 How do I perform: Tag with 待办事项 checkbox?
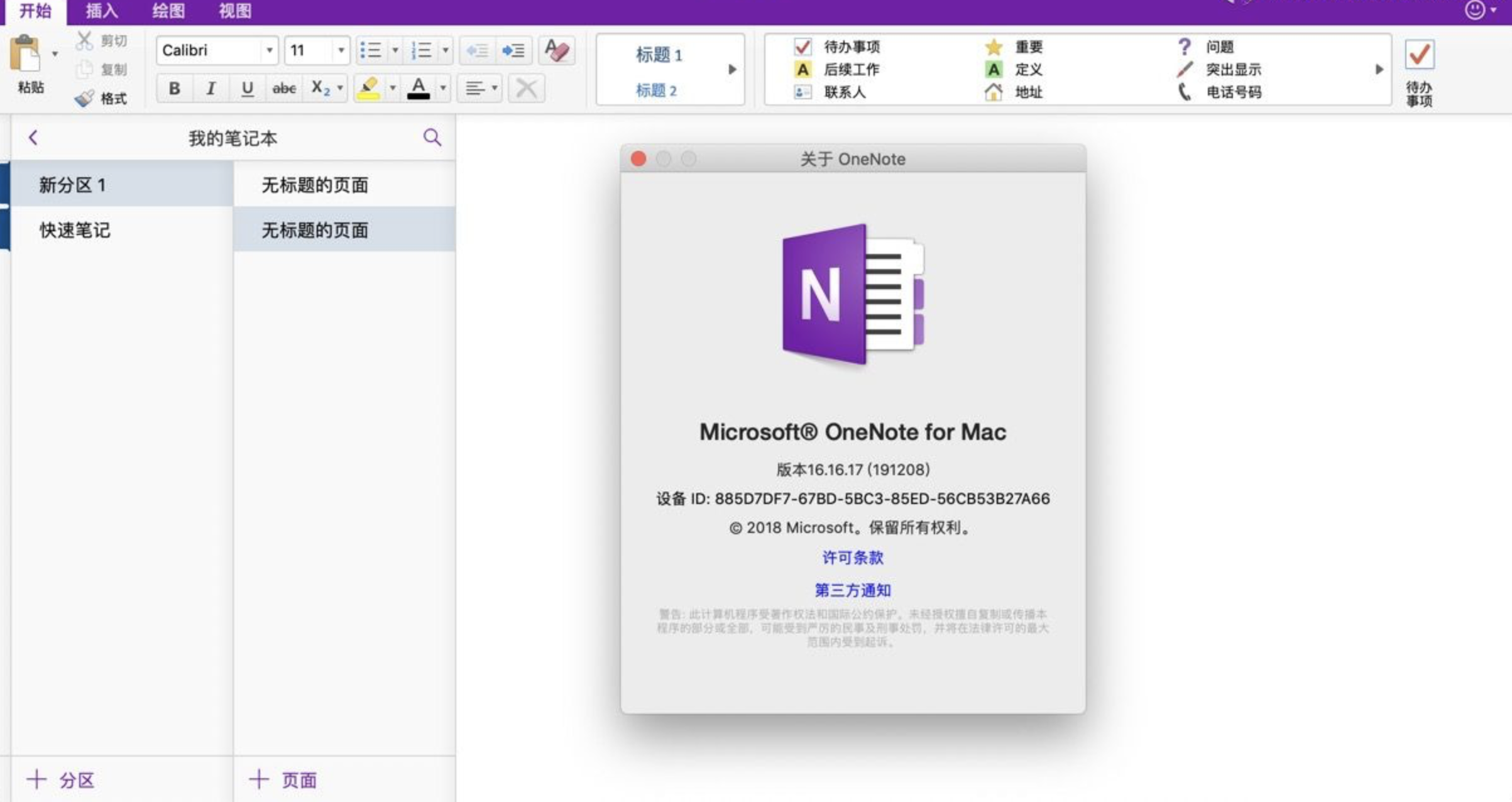click(x=837, y=47)
